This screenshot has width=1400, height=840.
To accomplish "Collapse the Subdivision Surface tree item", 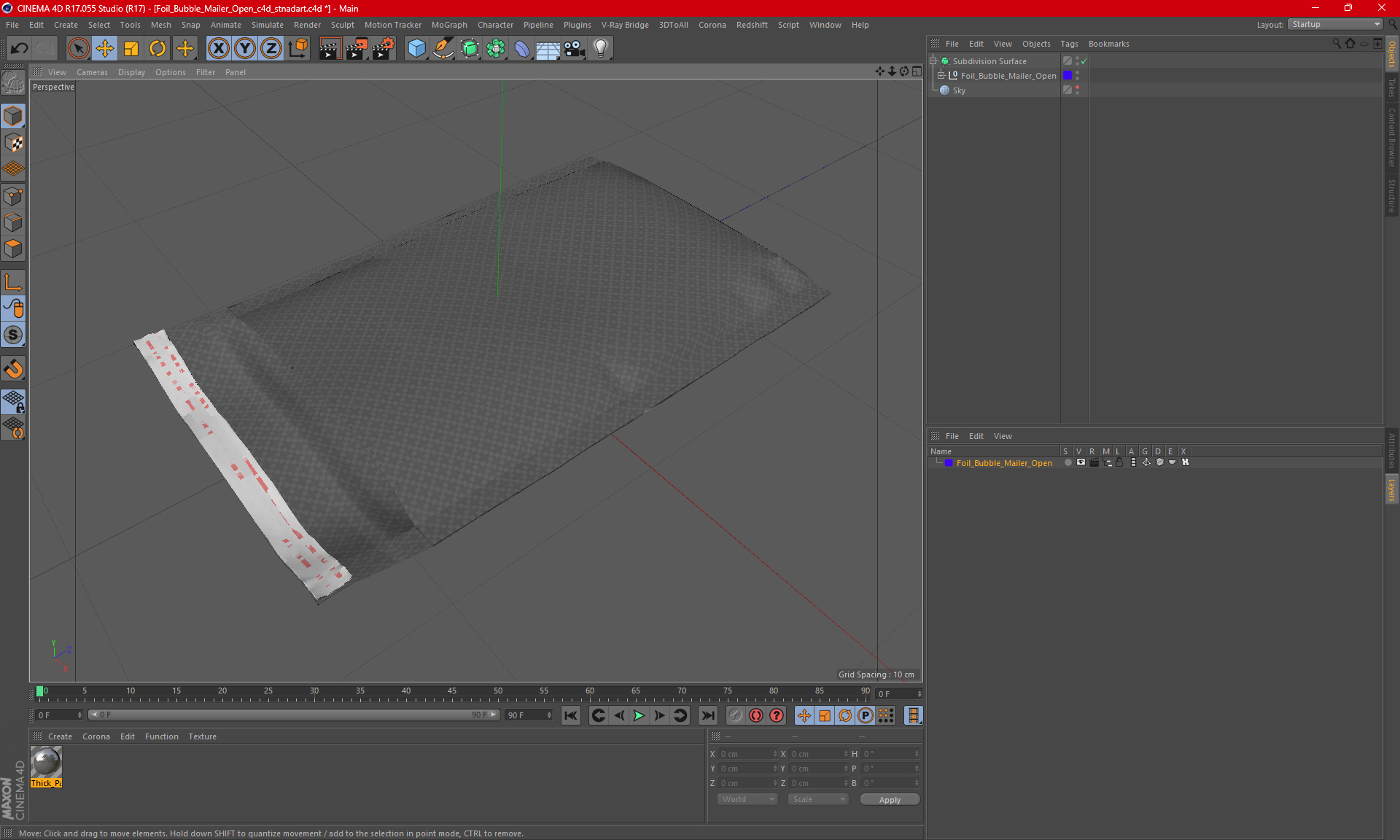I will tap(933, 61).
